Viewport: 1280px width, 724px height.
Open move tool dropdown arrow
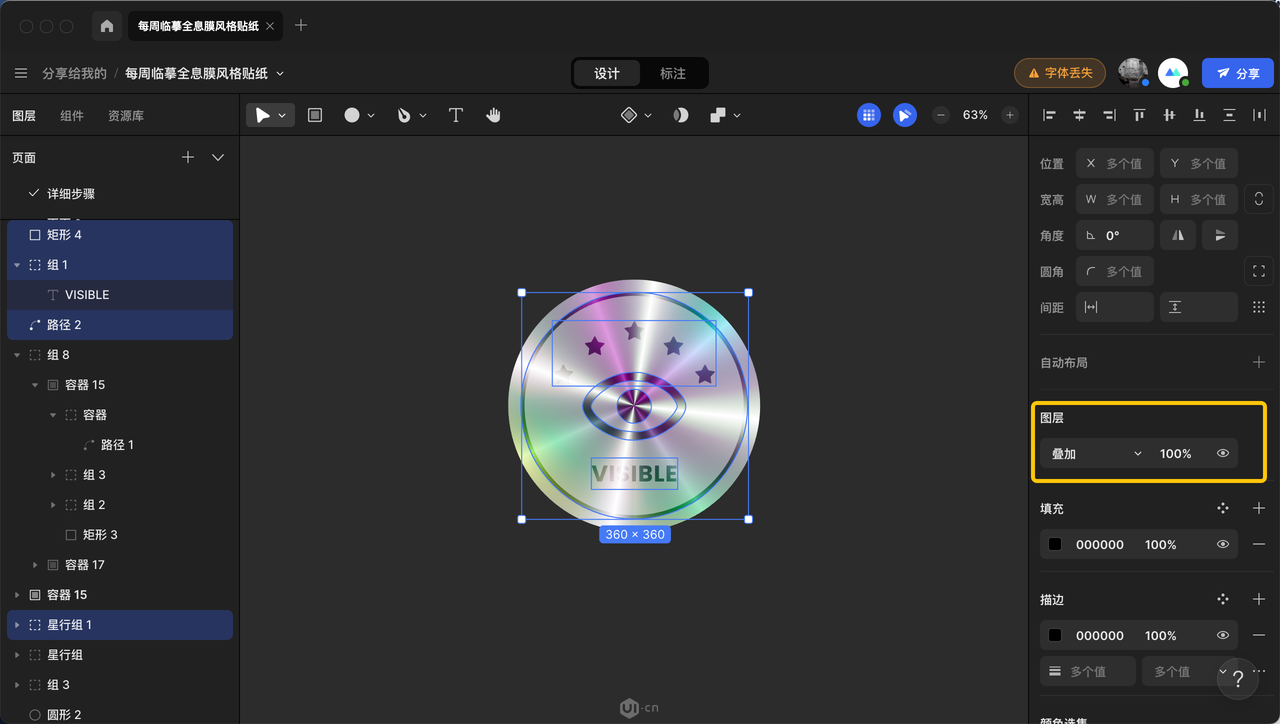[x=282, y=116]
